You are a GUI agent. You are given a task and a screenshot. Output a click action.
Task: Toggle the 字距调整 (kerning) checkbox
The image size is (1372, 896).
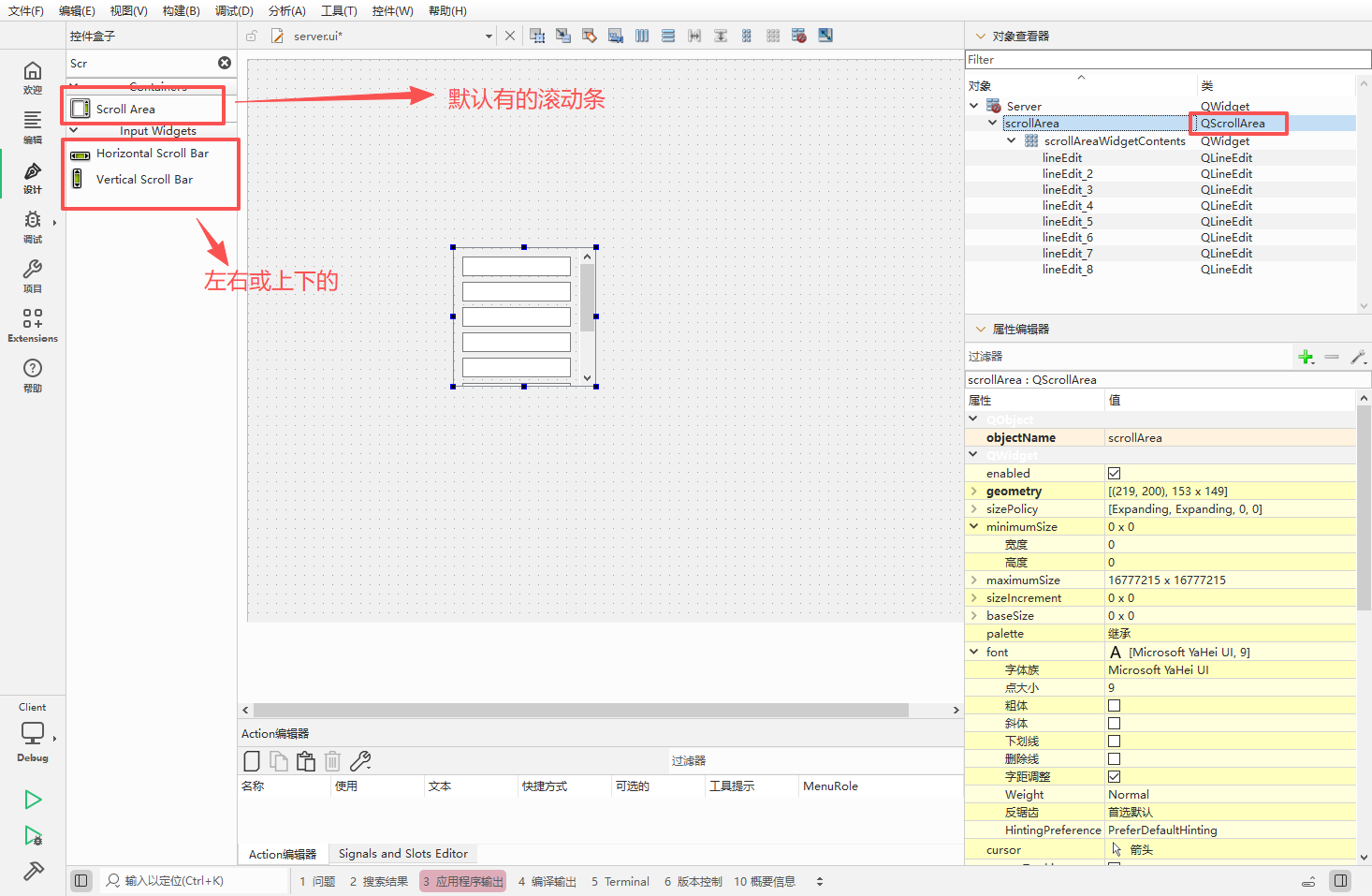pyautogui.click(x=1114, y=776)
